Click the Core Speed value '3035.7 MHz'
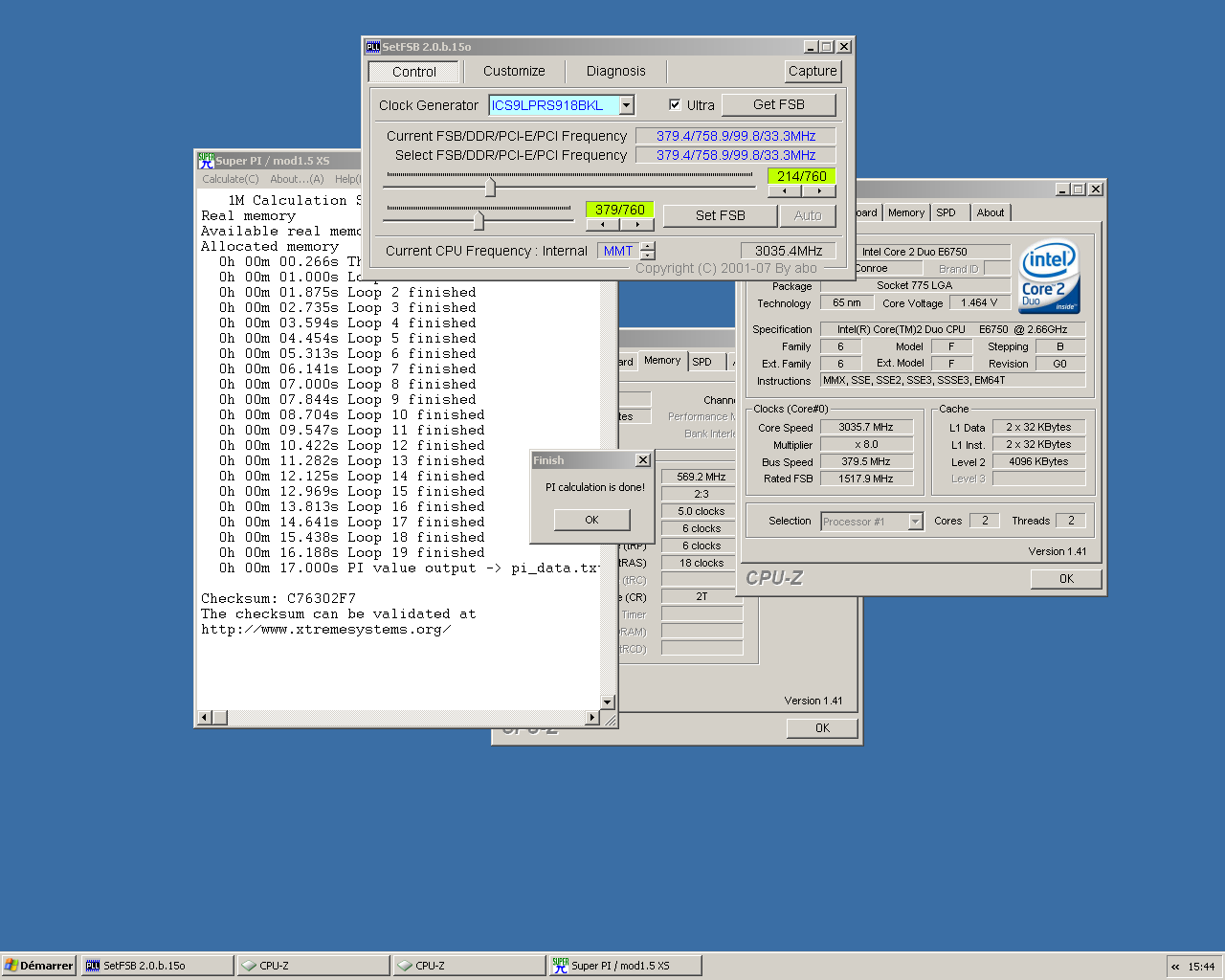The width and height of the screenshot is (1225, 980). pos(866,428)
